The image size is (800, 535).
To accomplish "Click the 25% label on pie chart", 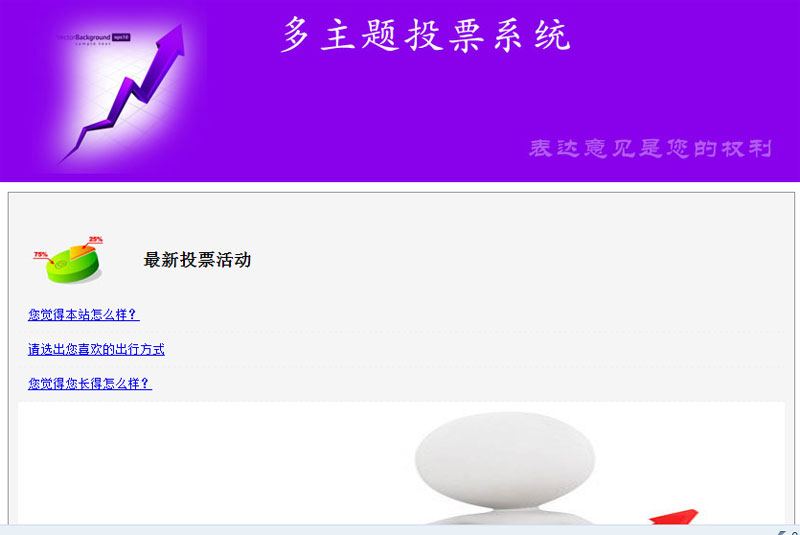I will click(95, 239).
